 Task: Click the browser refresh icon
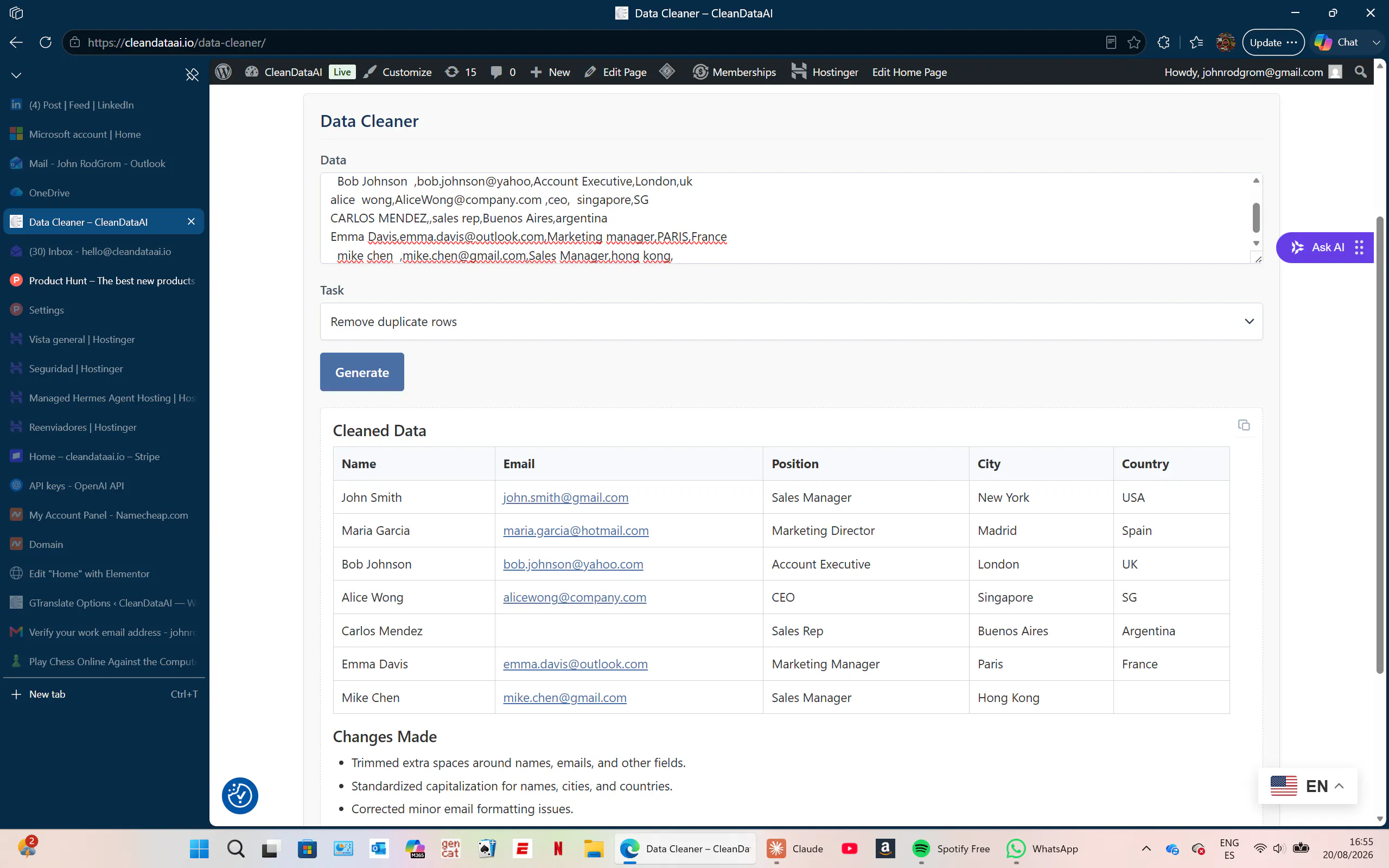click(x=46, y=42)
